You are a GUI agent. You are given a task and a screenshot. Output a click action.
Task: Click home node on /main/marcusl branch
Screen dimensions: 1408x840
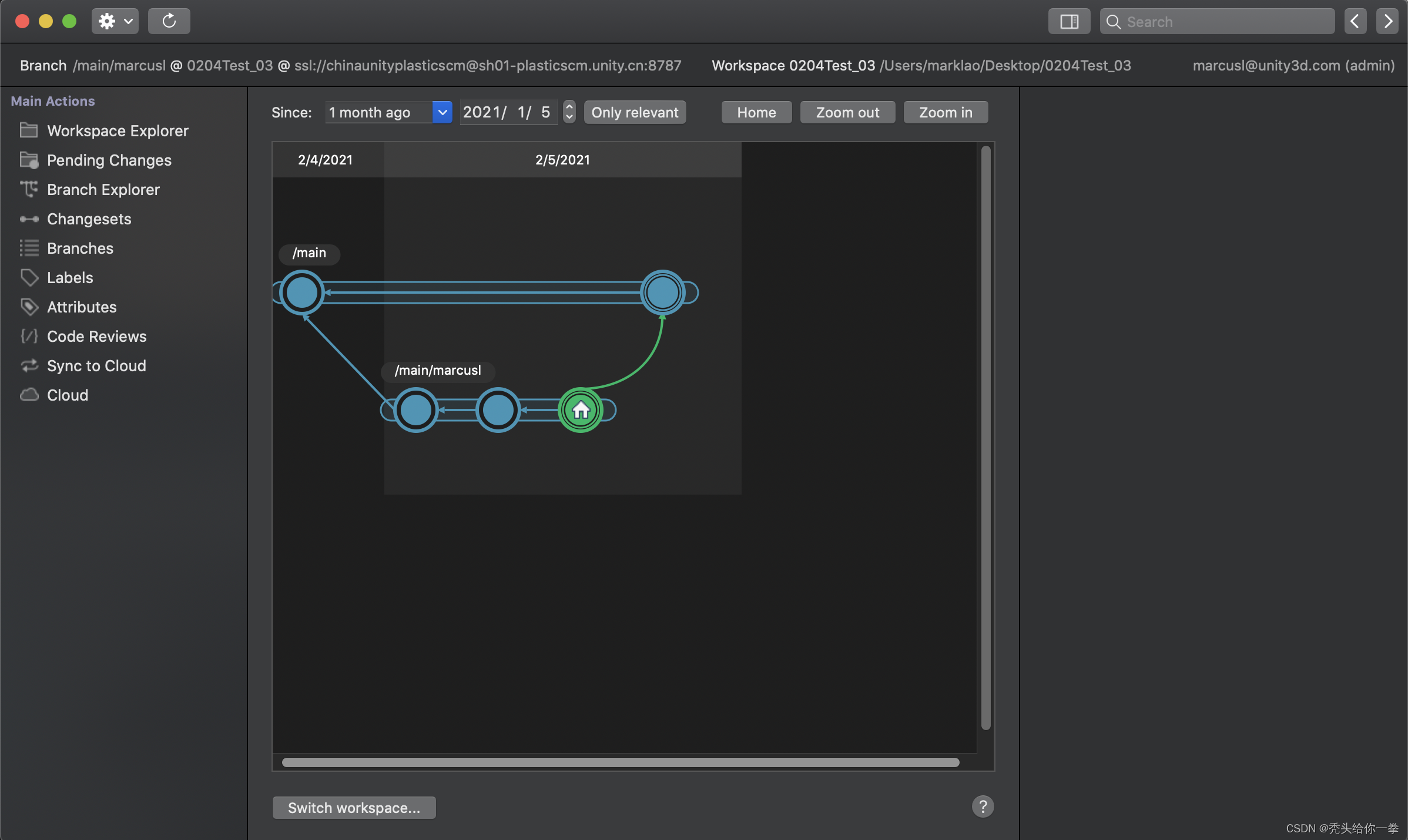580,409
